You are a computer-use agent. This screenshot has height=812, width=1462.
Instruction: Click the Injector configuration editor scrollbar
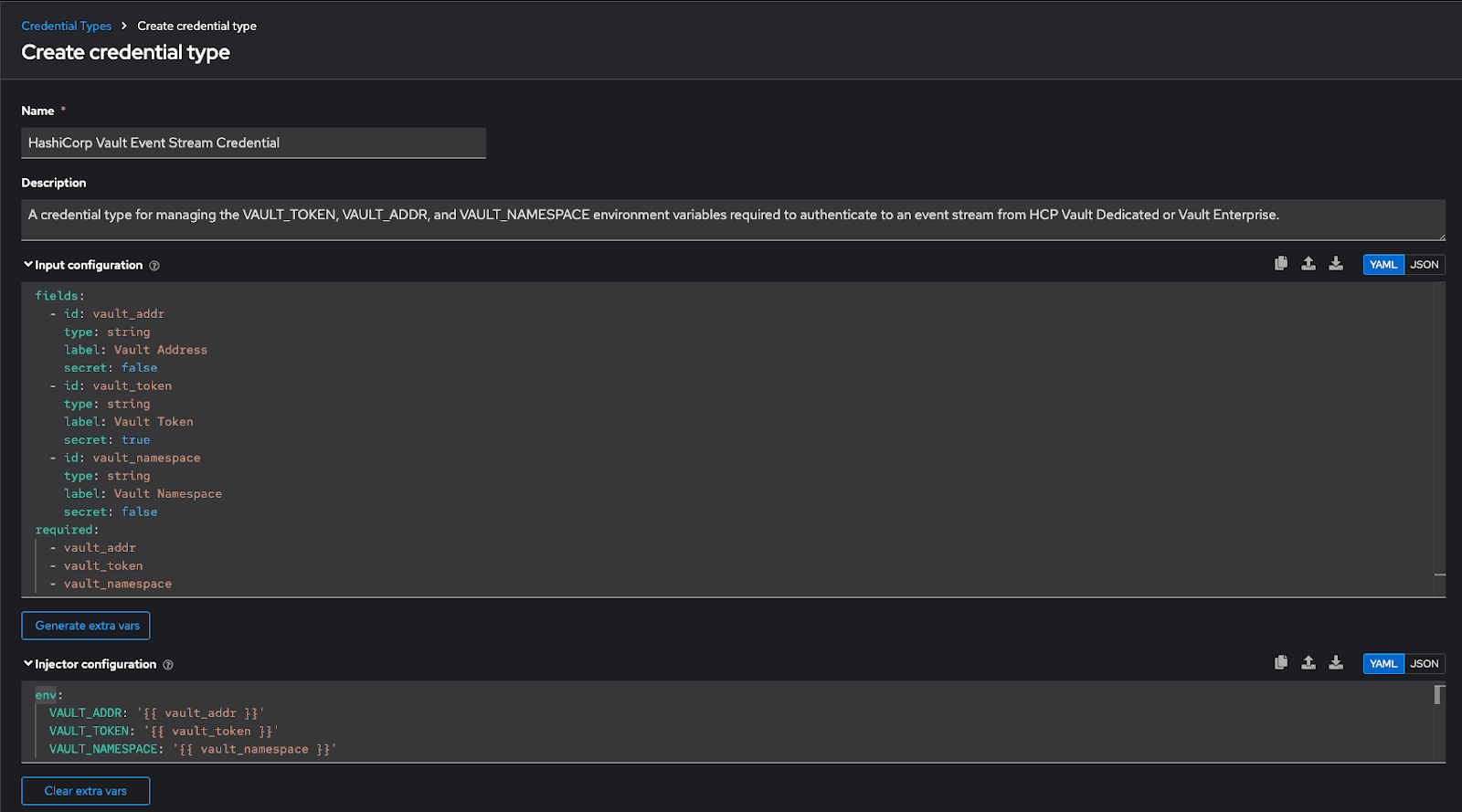coord(1439,696)
